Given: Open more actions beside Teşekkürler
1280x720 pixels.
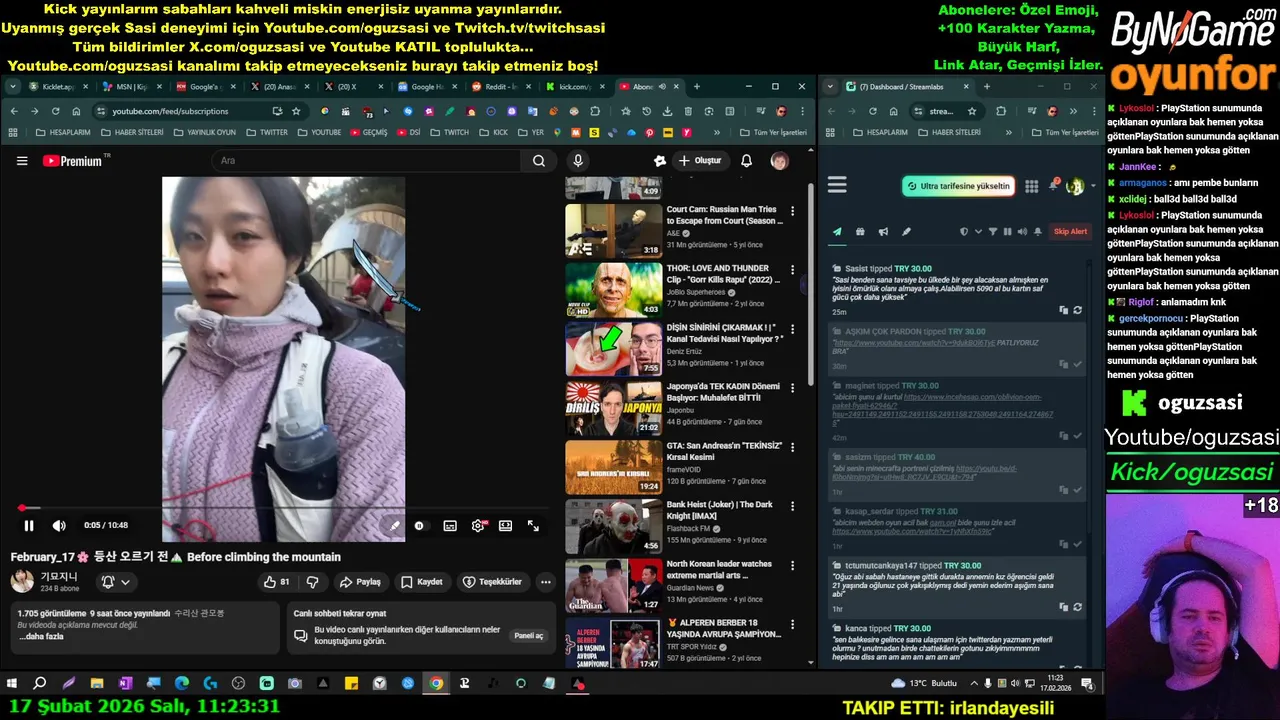Looking at the screenshot, I should 545,582.
